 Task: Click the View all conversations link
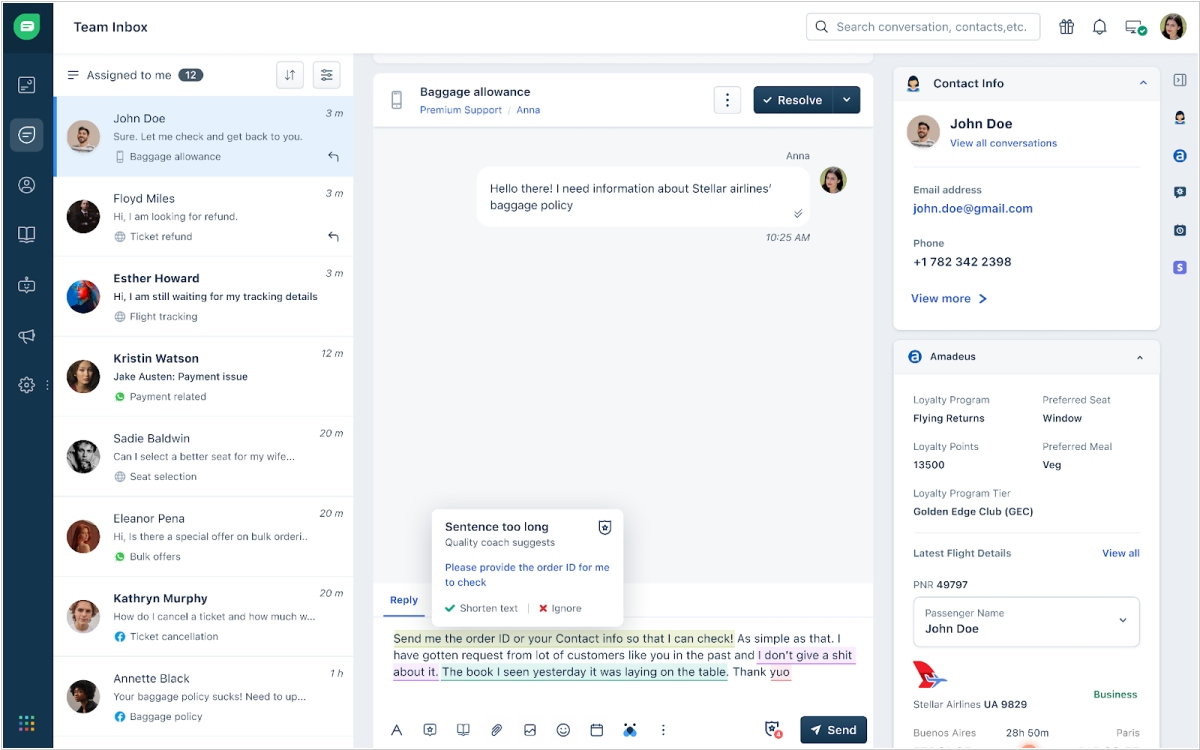tap(1003, 143)
